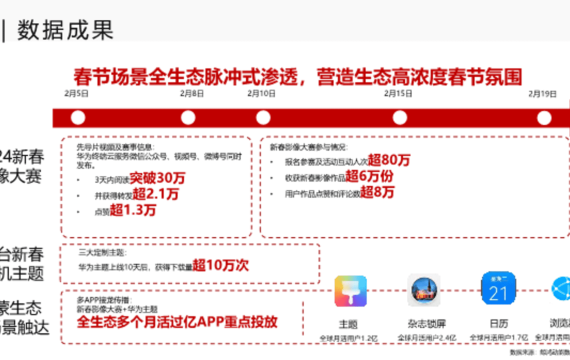This screenshot has width=570, height=360.
Task: Select the 2月19日 timeline dot
Action: (544, 118)
